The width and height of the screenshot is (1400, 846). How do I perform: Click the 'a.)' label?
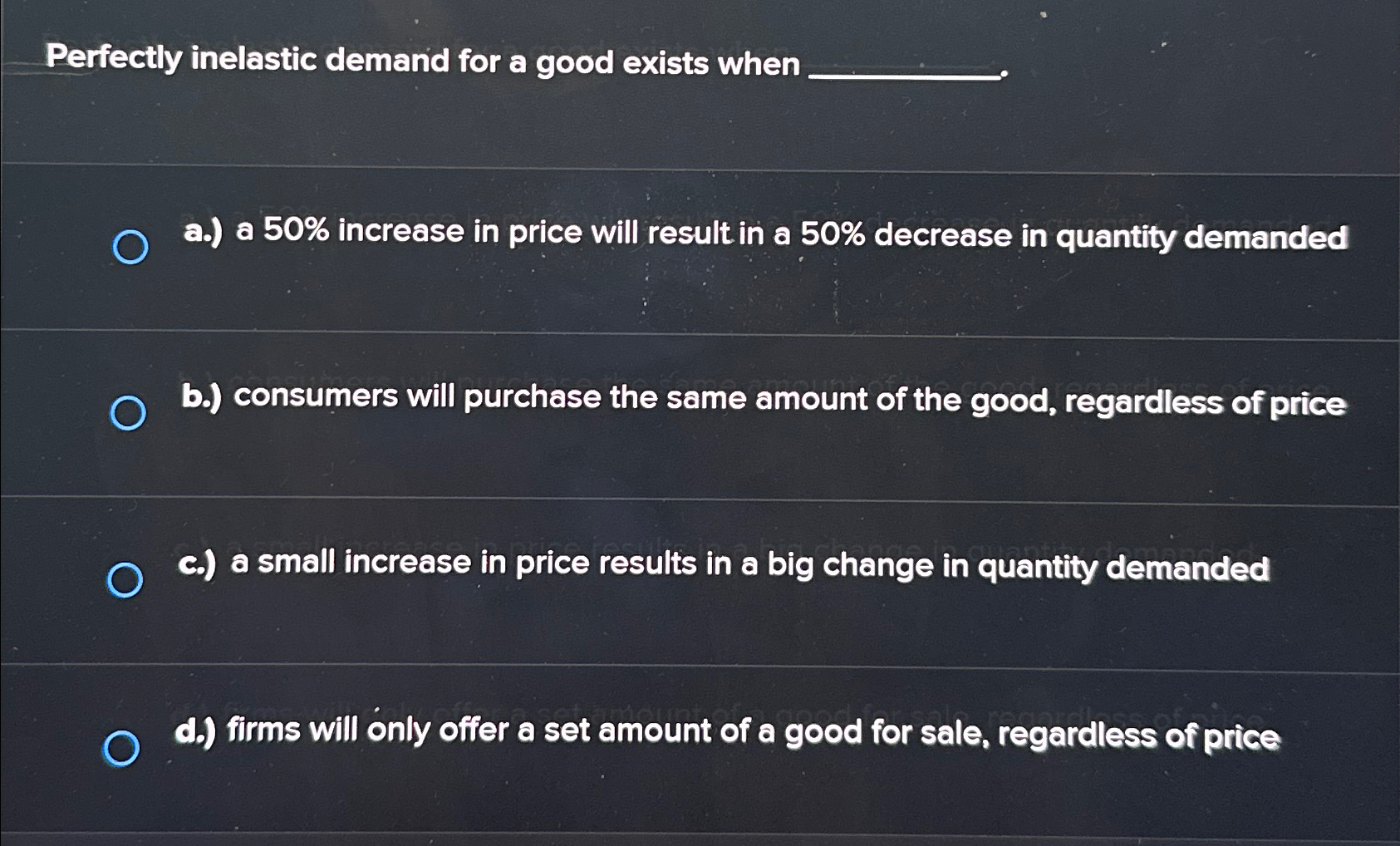pos(203,235)
